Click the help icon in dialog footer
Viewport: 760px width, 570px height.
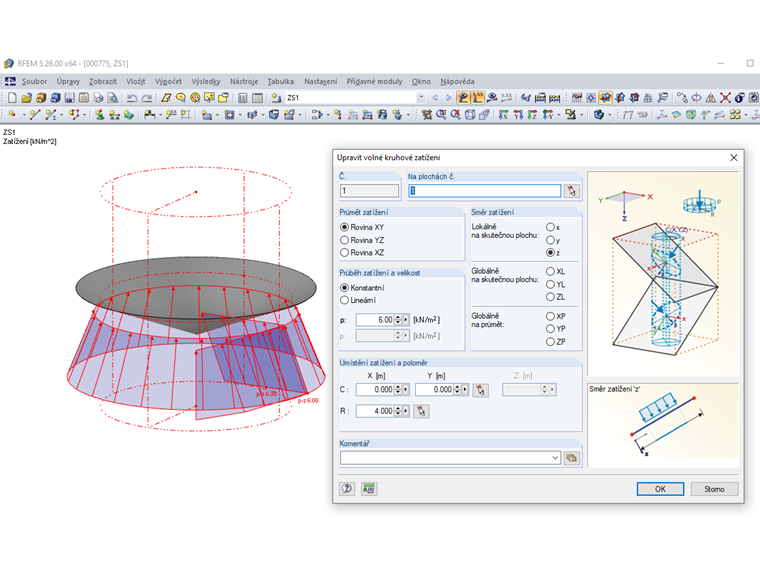pyautogui.click(x=348, y=489)
